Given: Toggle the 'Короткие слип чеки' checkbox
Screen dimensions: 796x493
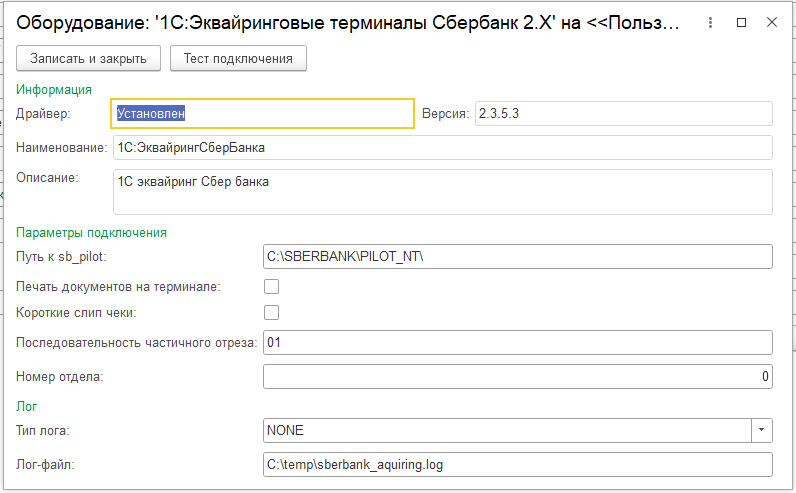Looking at the screenshot, I should [270, 312].
